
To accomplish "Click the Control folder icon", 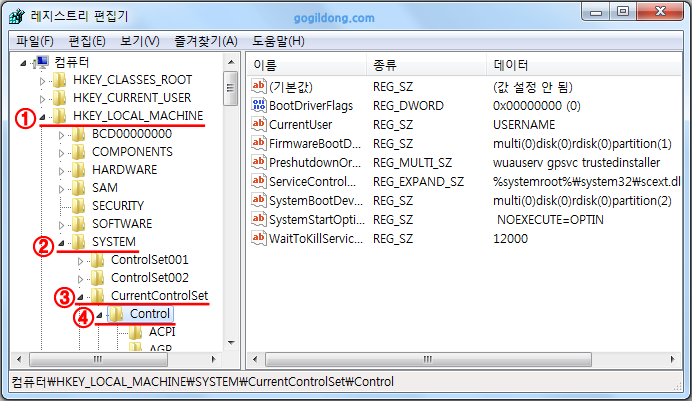I will pos(117,314).
